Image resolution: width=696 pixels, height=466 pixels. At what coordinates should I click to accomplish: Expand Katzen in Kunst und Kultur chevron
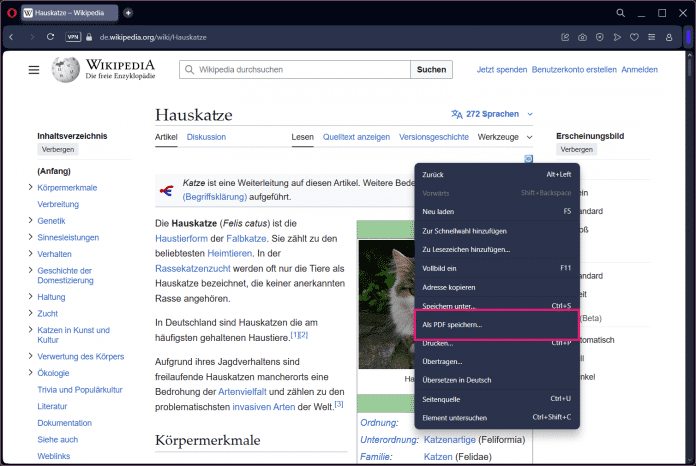(x=31, y=329)
